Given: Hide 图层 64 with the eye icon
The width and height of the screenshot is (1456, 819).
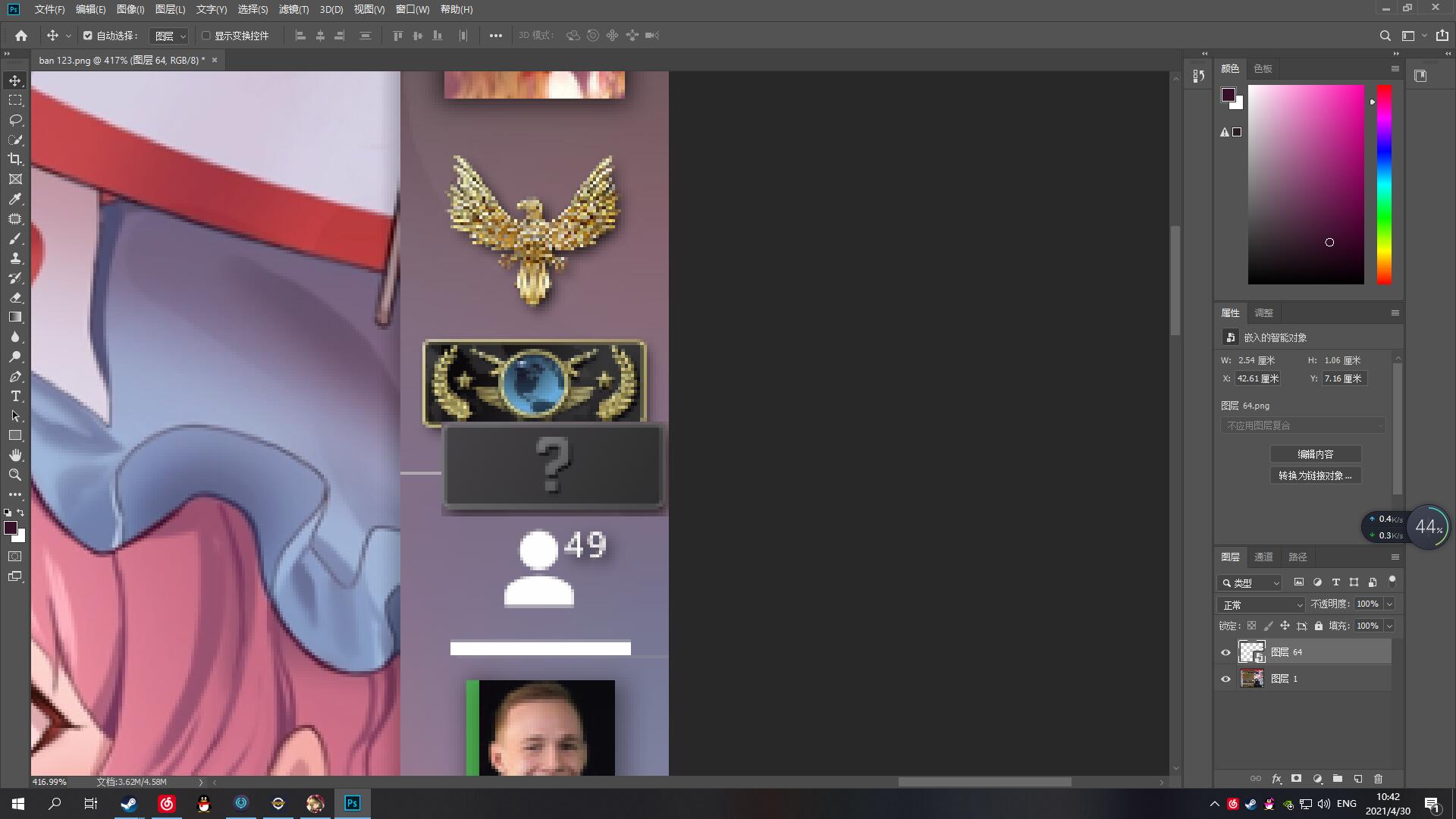Looking at the screenshot, I should 1225,652.
